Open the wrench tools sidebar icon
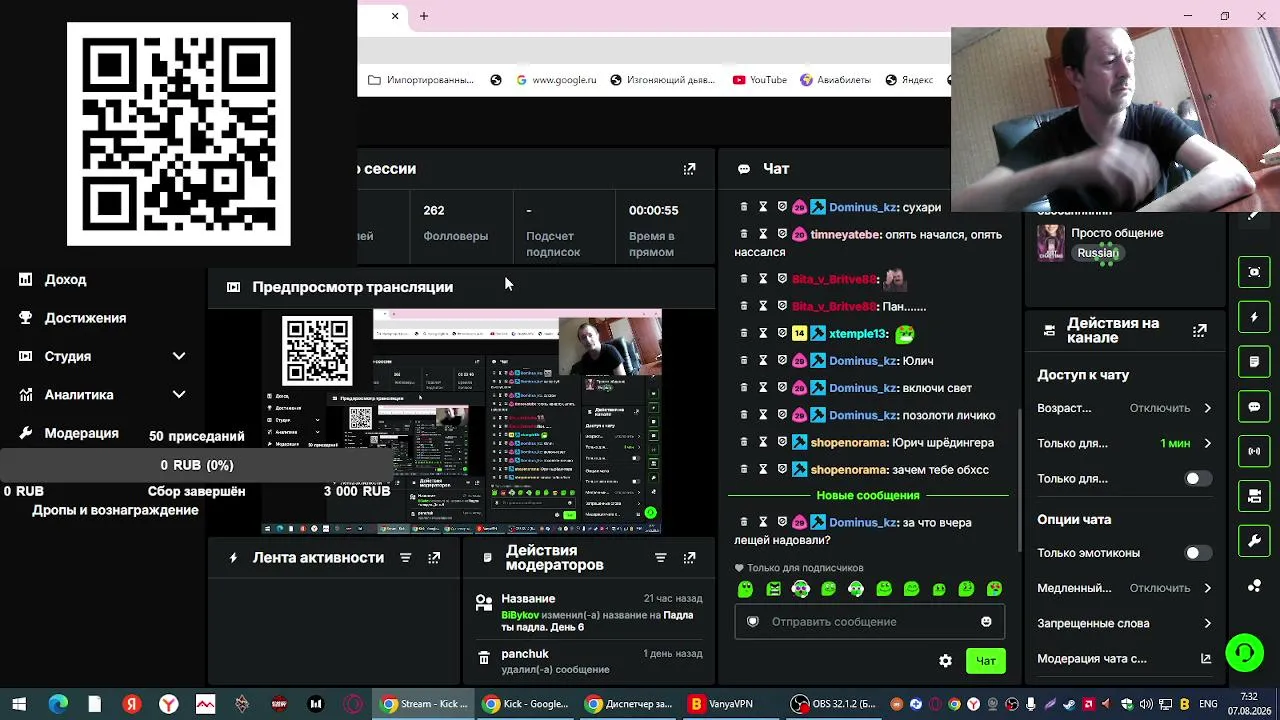1280x720 pixels. coord(1254,541)
